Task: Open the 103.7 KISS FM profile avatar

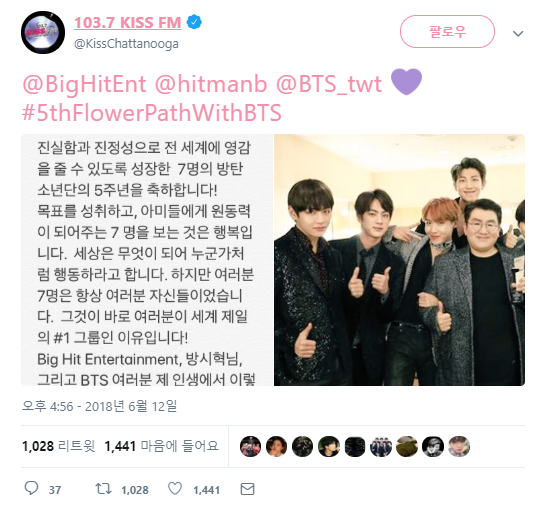Action: click(43, 32)
